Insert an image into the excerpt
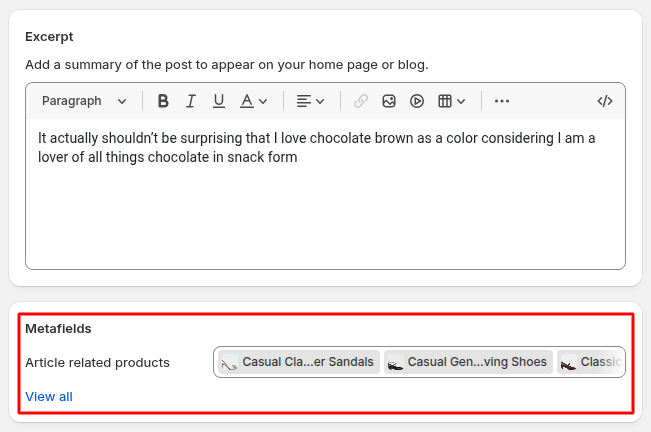651x432 pixels. (x=389, y=101)
